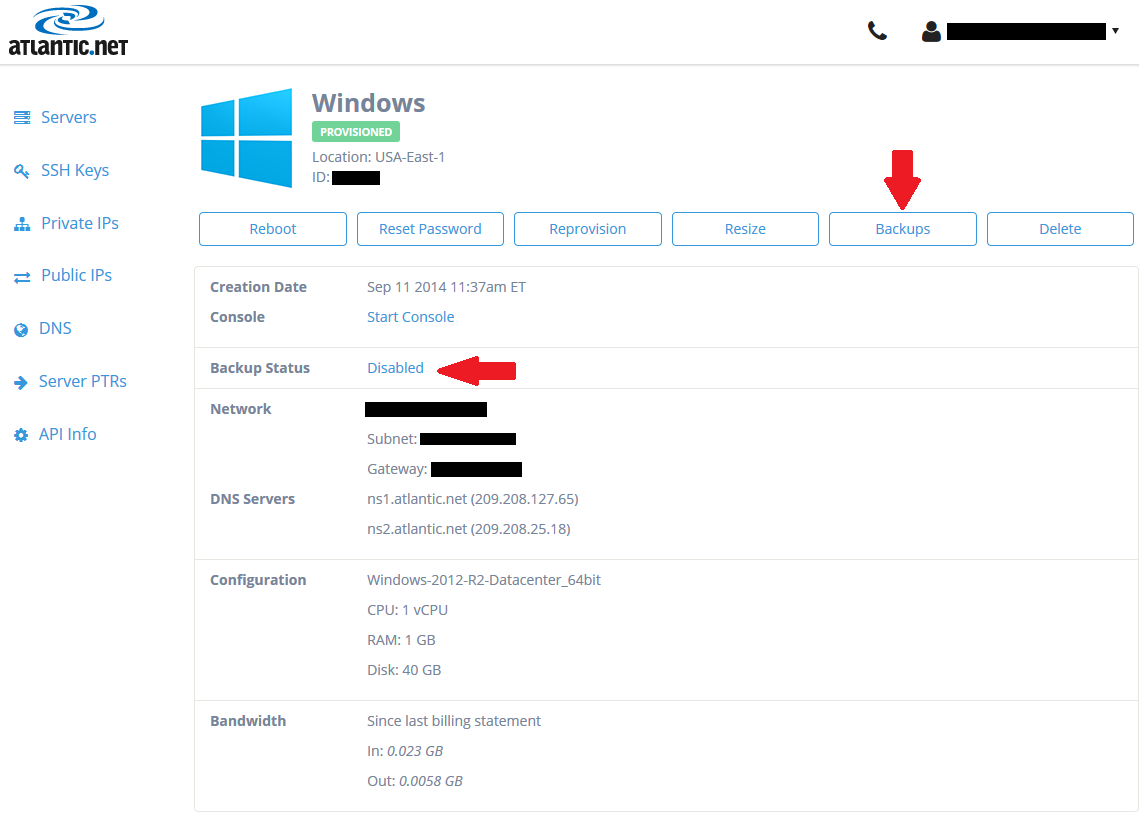Click the Creation Date label
Viewport: 1139px width, 814px height.
click(x=259, y=288)
